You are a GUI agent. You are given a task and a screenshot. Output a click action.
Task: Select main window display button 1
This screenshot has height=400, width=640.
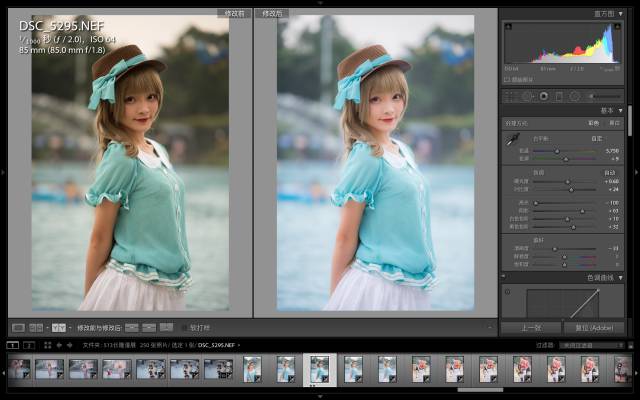[x=13, y=345]
